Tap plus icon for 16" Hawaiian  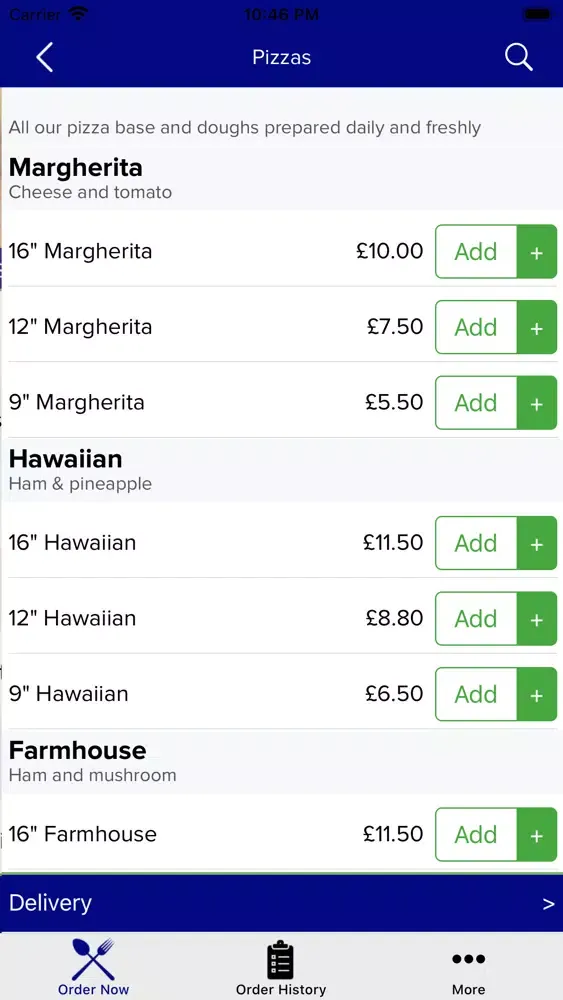point(537,543)
